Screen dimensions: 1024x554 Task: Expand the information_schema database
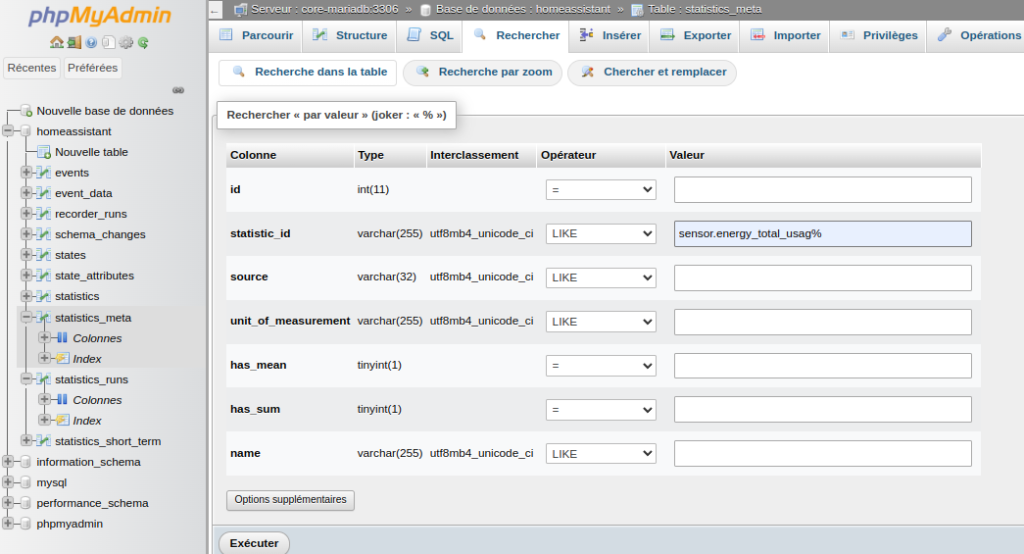tap(8, 461)
